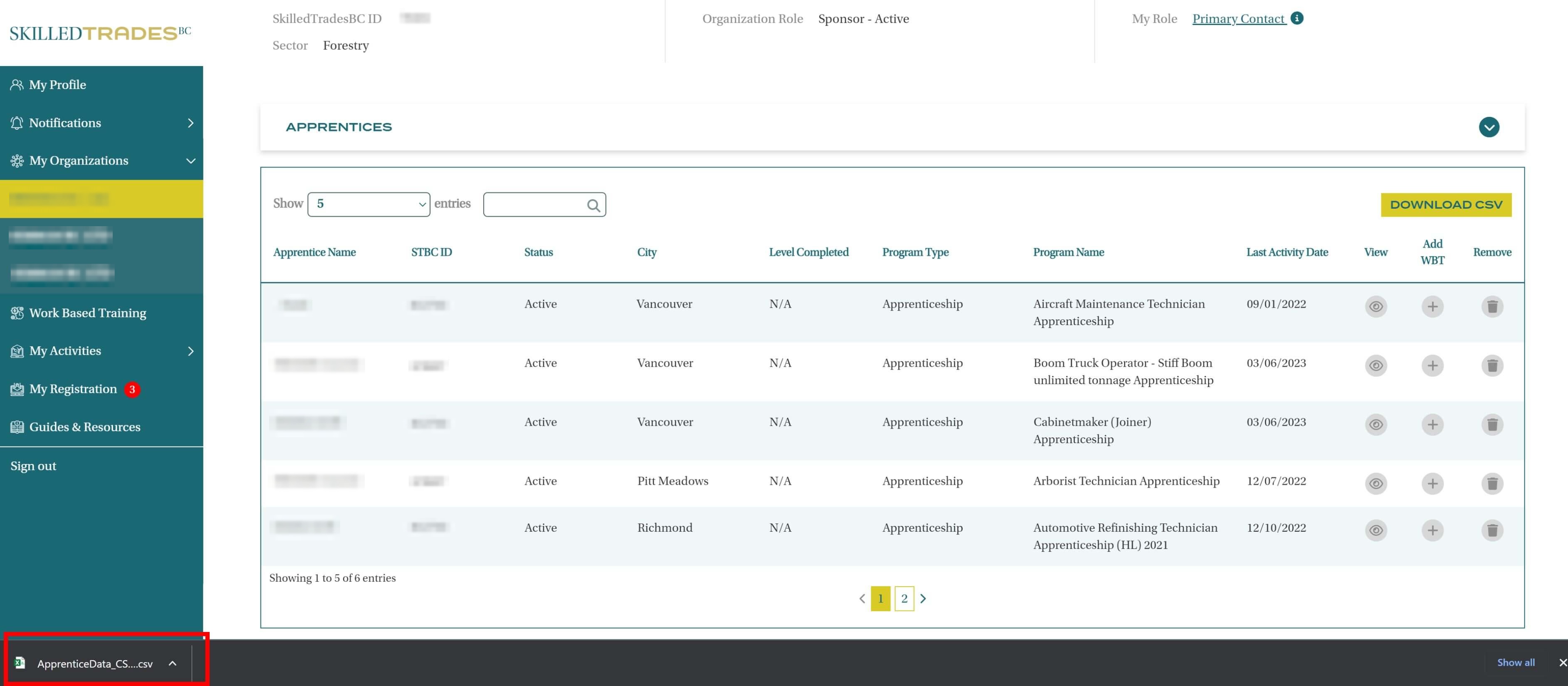Viewport: 1568px width, 686px height.
Task: View the Aircraft Maintenance Technician apprentice
Action: pyautogui.click(x=1376, y=306)
